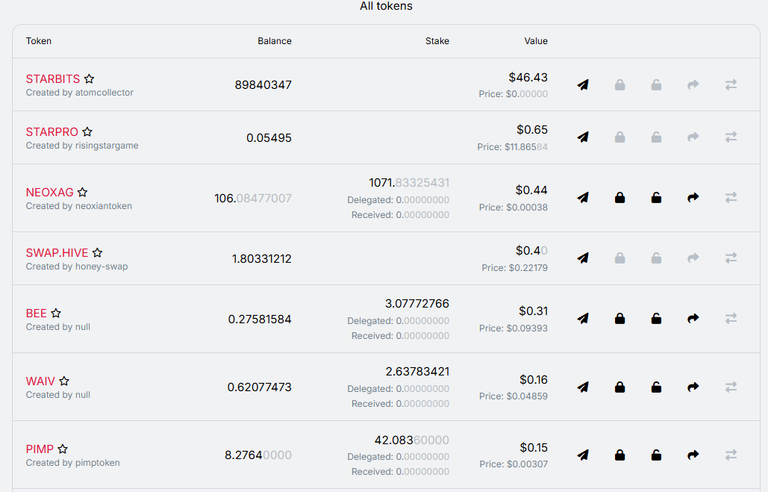Viewport: 768px width, 492px height.
Task: Click swap arrows icon in BEE row
Action: (731, 319)
